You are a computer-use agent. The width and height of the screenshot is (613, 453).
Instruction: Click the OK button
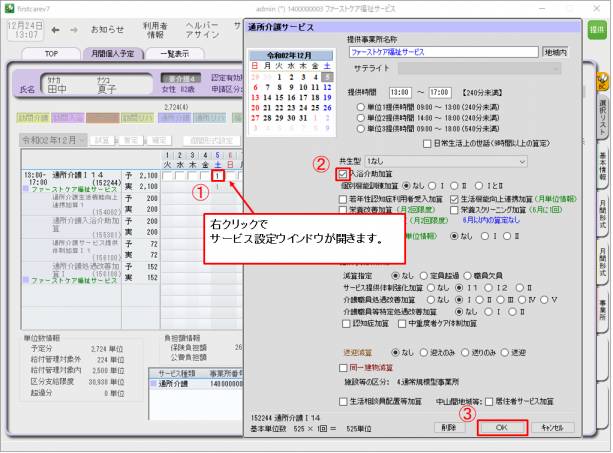pos(501,428)
